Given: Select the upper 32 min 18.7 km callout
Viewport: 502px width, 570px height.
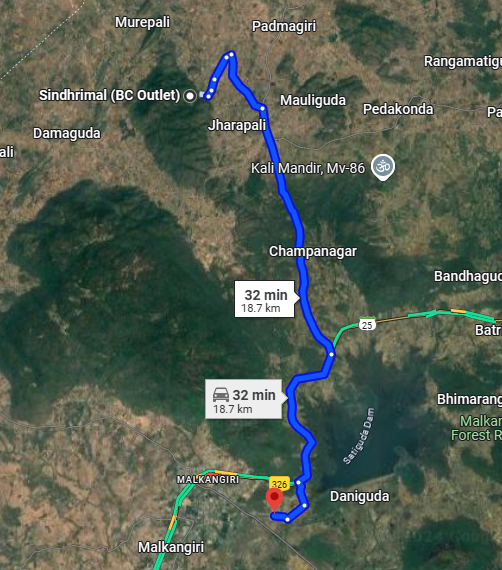Looking at the screenshot, I should point(265,299).
